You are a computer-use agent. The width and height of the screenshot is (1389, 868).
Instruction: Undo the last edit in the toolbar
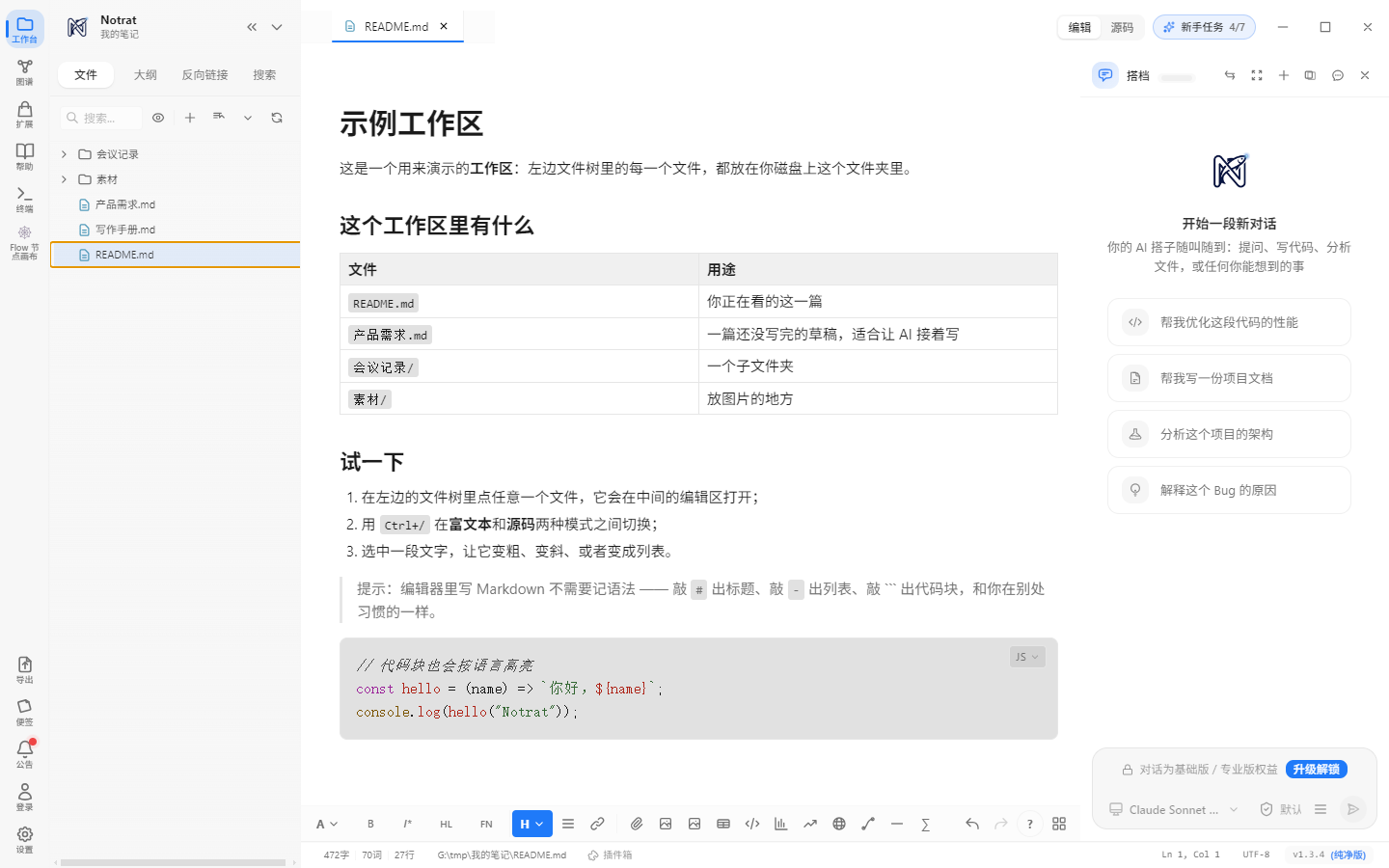coord(972,824)
